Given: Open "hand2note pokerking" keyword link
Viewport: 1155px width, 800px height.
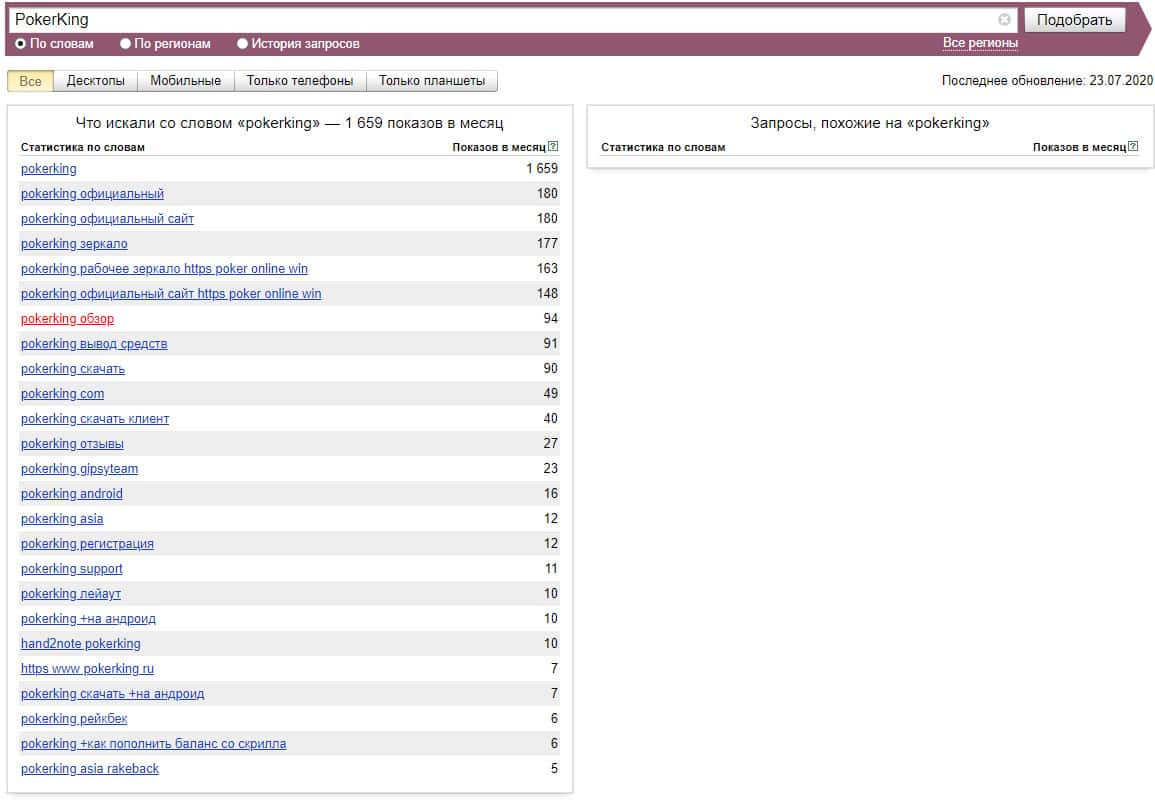Looking at the screenshot, I should pyautogui.click(x=80, y=644).
